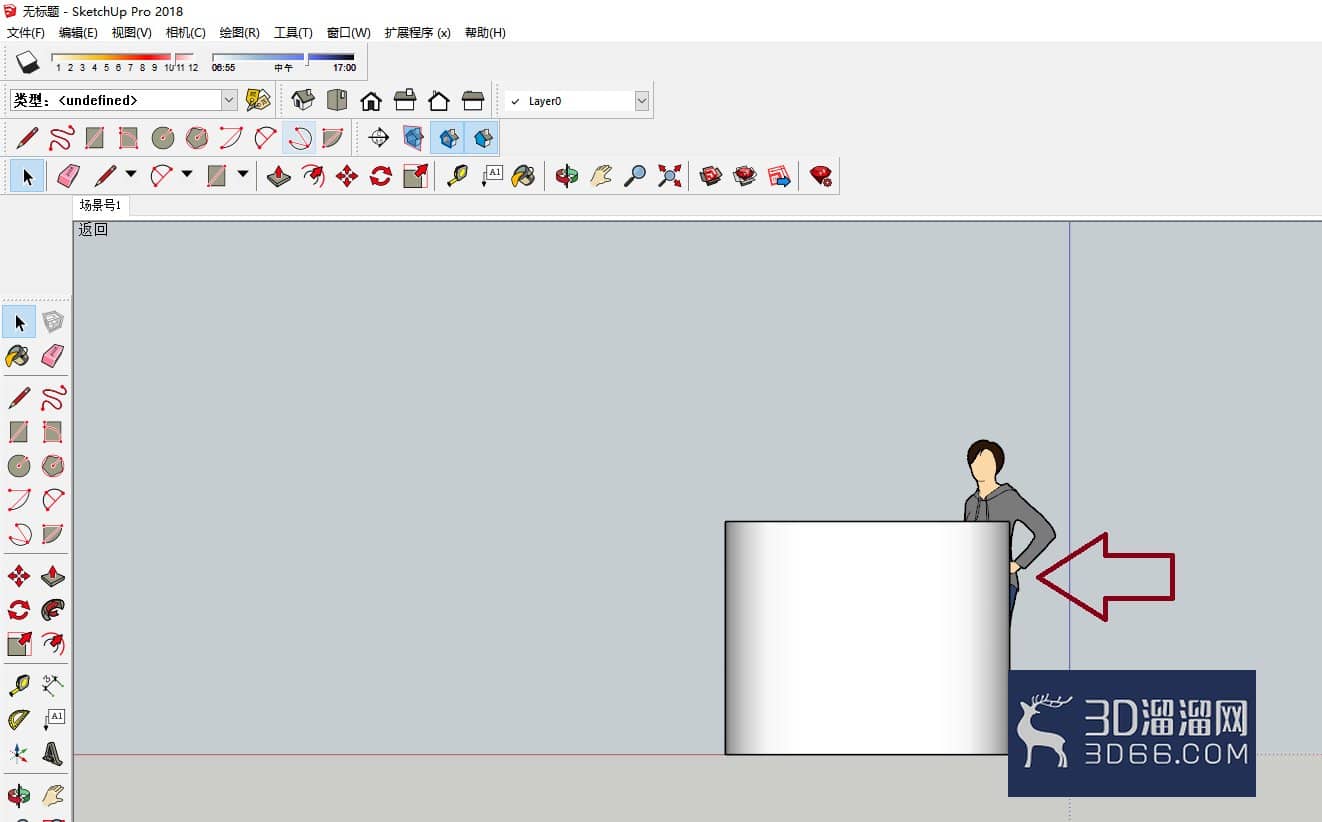Select Freehand in the left tool palette
This screenshot has height=822, width=1322.
(x=53, y=398)
